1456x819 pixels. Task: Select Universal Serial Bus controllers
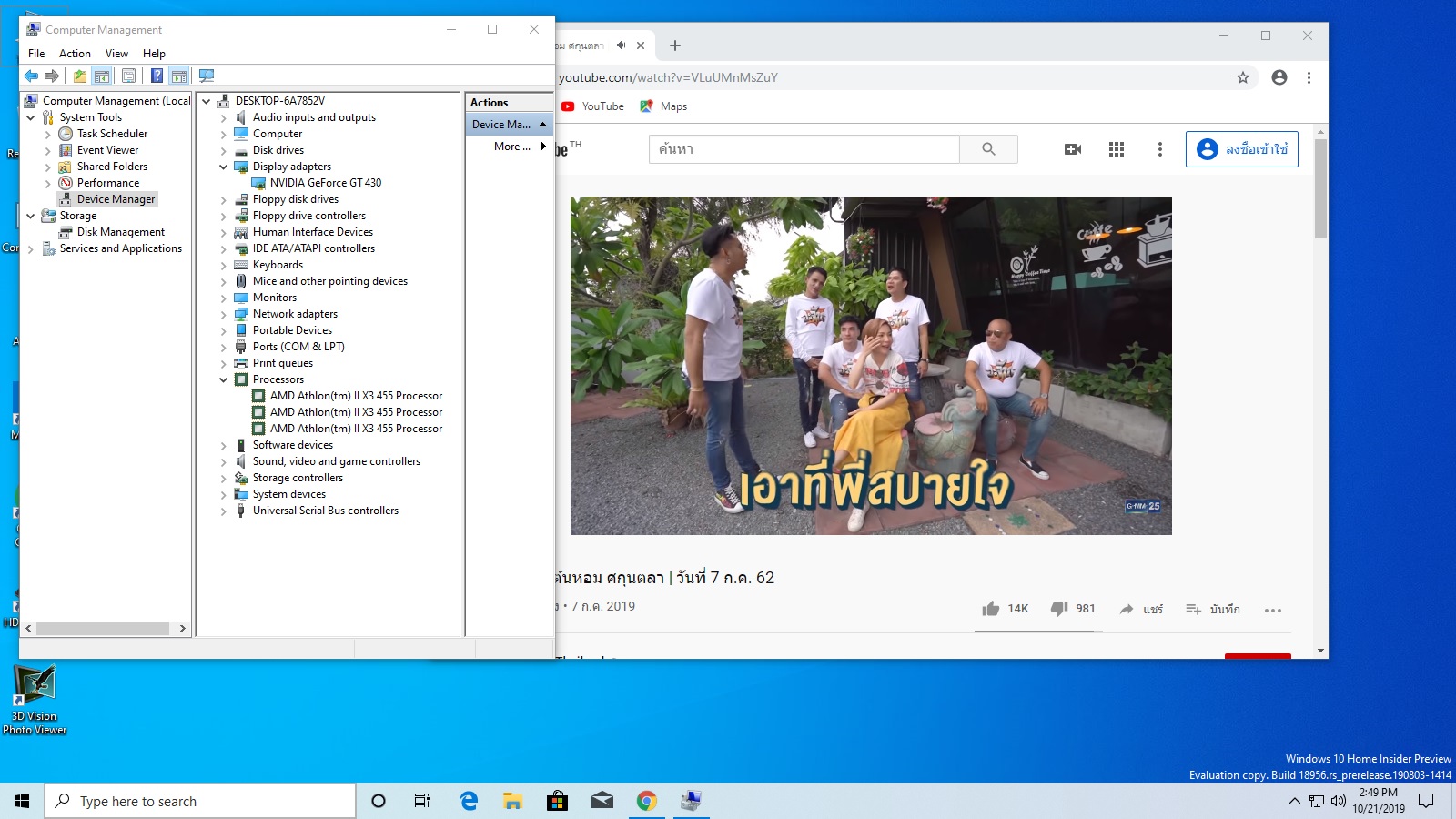326,511
